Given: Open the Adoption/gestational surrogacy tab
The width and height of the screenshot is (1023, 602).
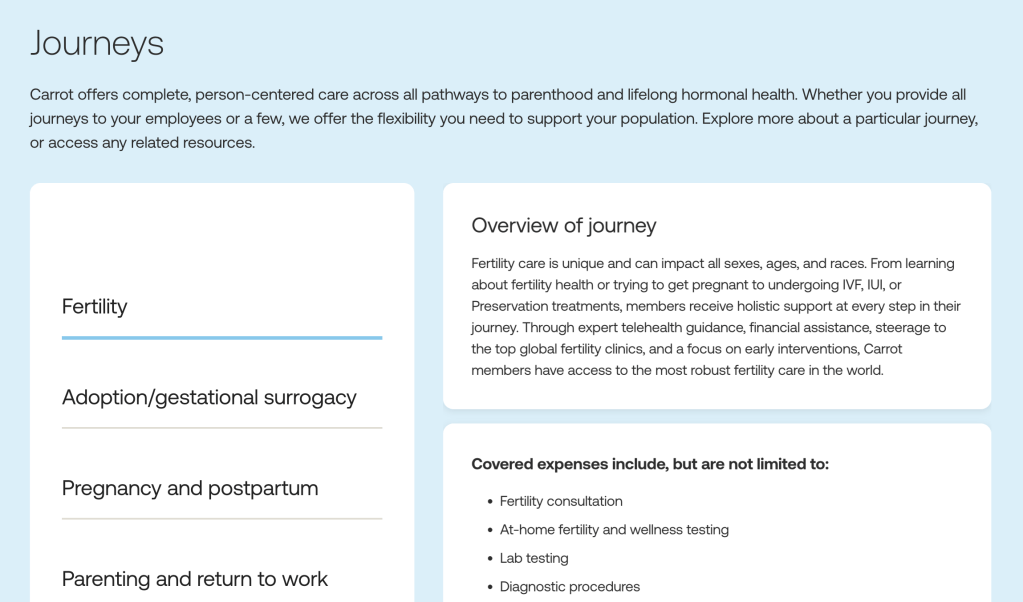Looking at the screenshot, I should click(x=209, y=398).
